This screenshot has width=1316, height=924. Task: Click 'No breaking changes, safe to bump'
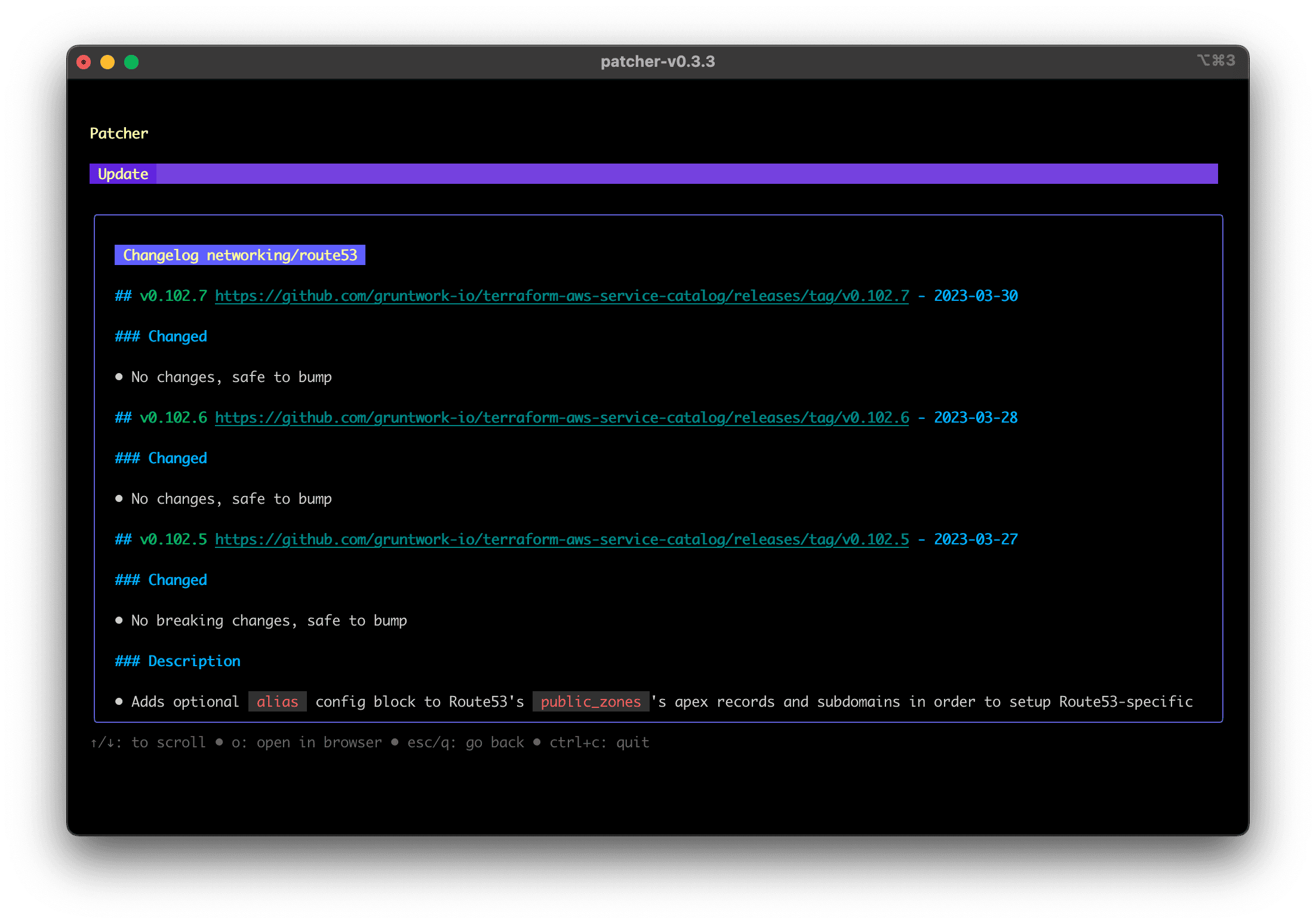pyautogui.click(x=269, y=621)
